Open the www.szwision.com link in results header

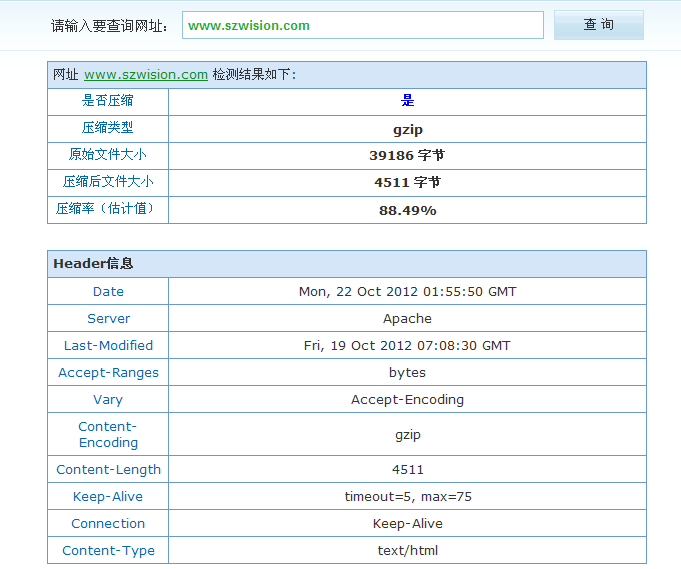146,74
